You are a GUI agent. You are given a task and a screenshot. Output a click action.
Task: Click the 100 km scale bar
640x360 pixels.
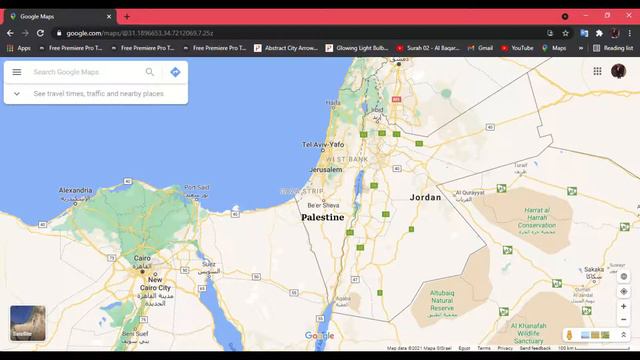point(594,348)
